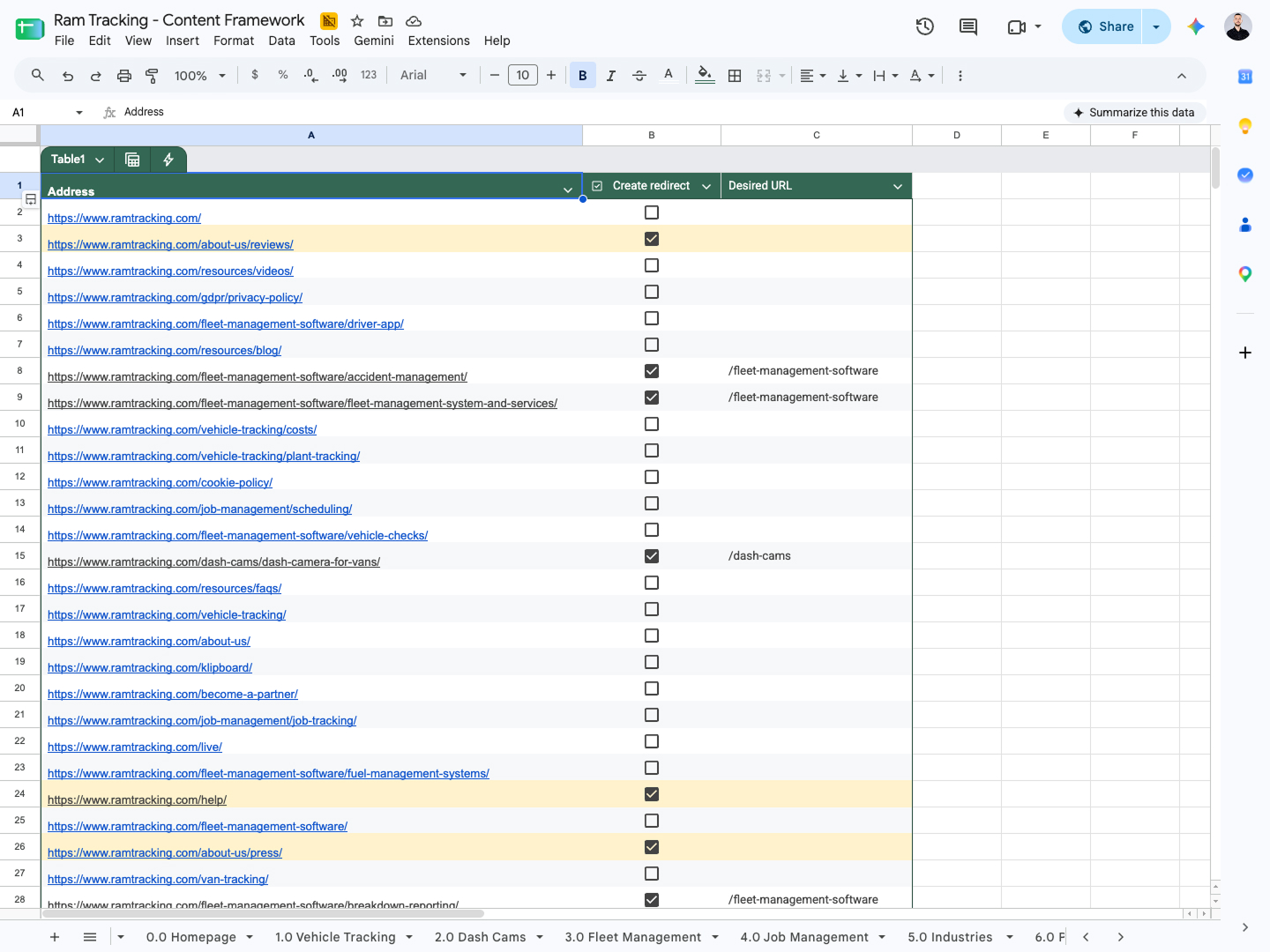Open the search the menus magnifier

coord(38,76)
